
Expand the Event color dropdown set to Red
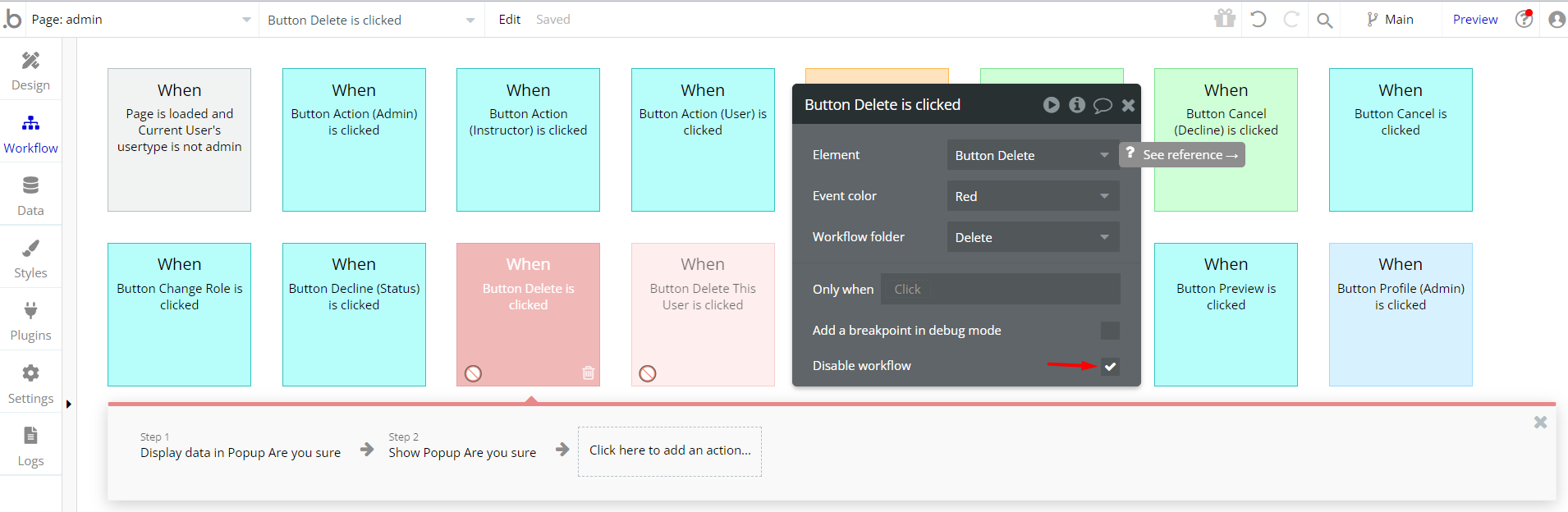(1032, 196)
